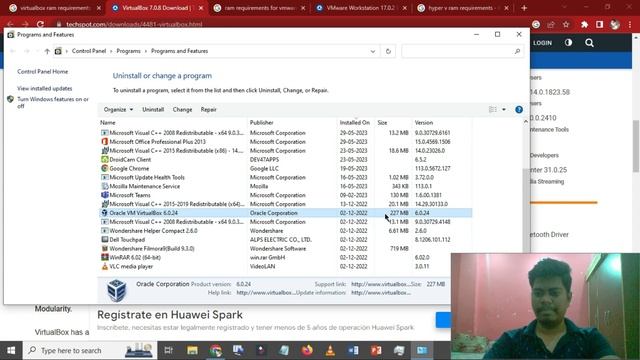The image size is (640, 360).
Task: Sort the list by Version column
Action: pyautogui.click(x=424, y=122)
